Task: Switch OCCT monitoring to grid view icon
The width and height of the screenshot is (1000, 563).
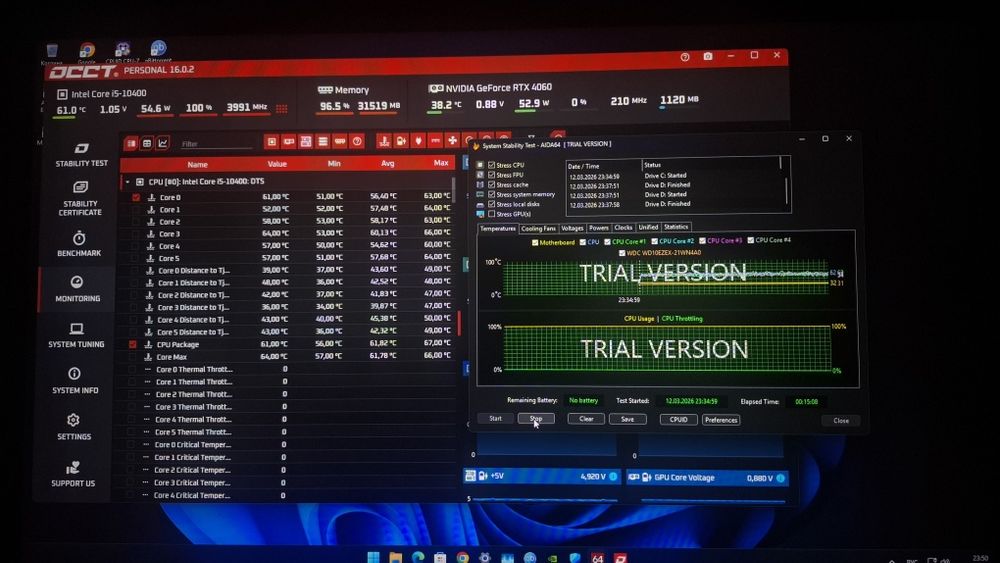Action: 147,143
